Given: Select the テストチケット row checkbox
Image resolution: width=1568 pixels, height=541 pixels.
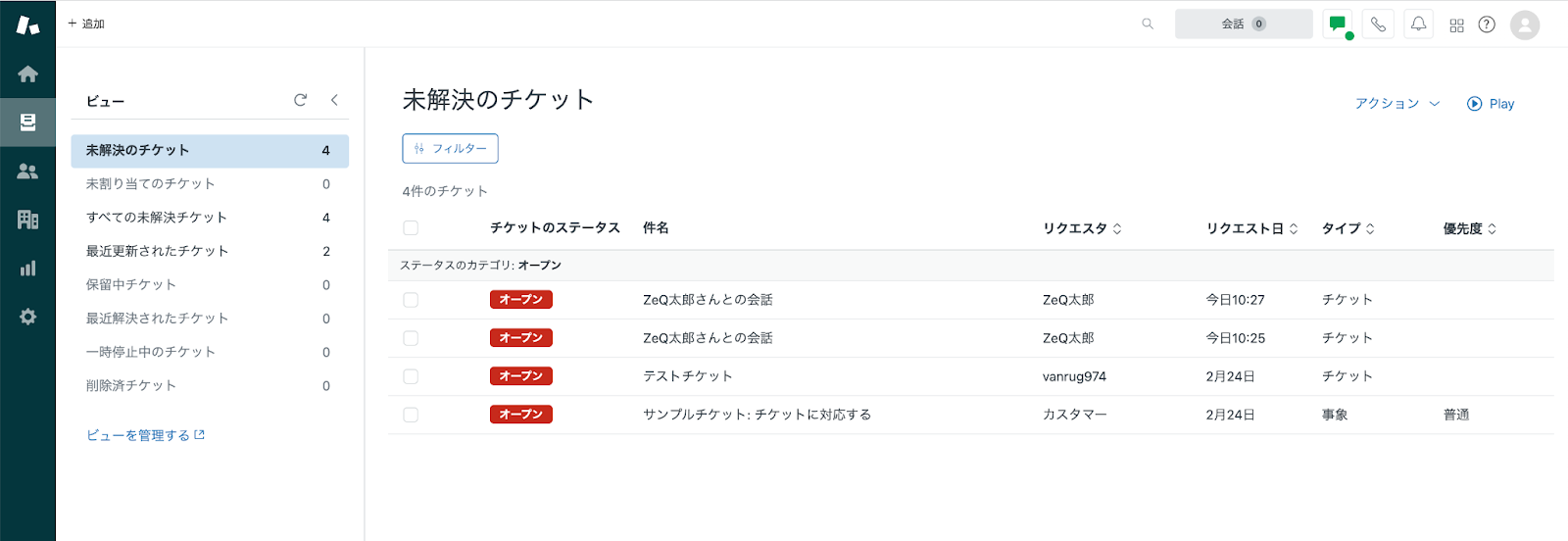Looking at the screenshot, I should coord(411,376).
